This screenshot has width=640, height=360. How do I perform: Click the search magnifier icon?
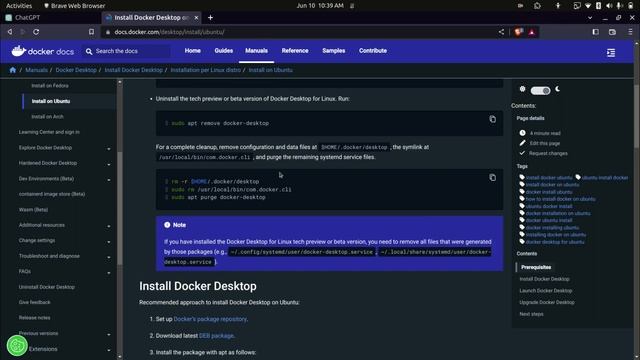tap(89, 51)
